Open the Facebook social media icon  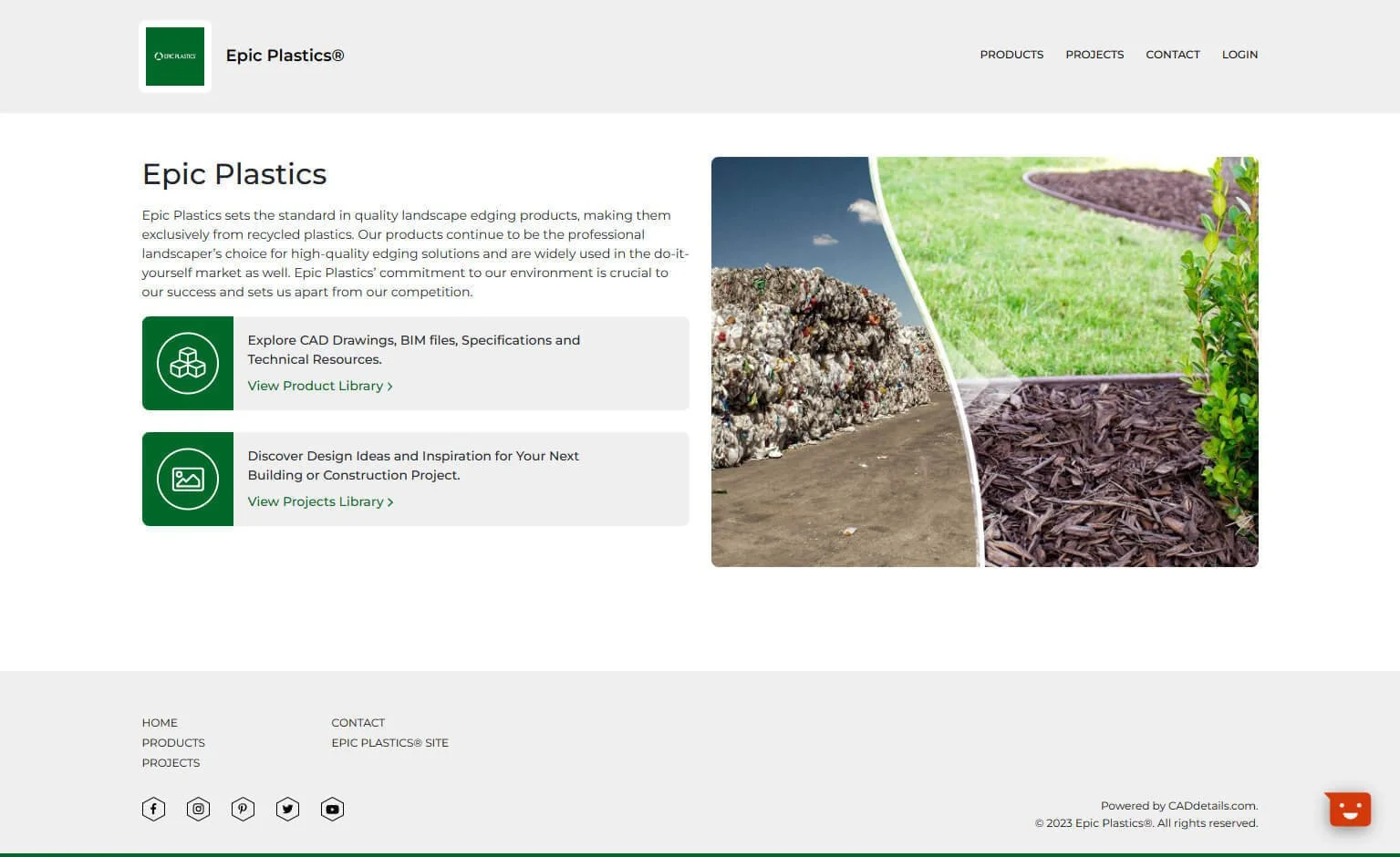152,808
